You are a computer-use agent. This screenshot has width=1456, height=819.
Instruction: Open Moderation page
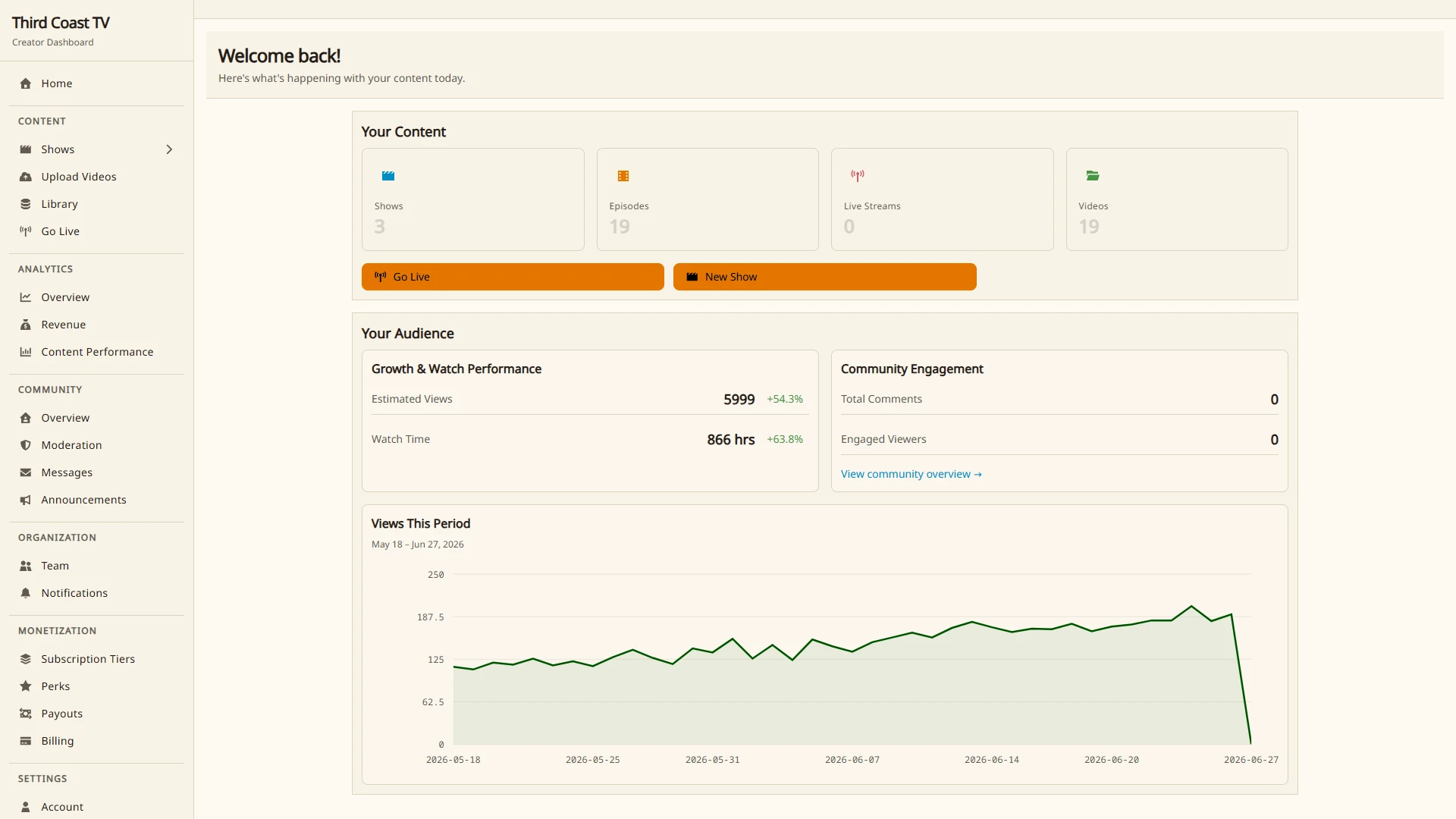(x=97, y=445)
